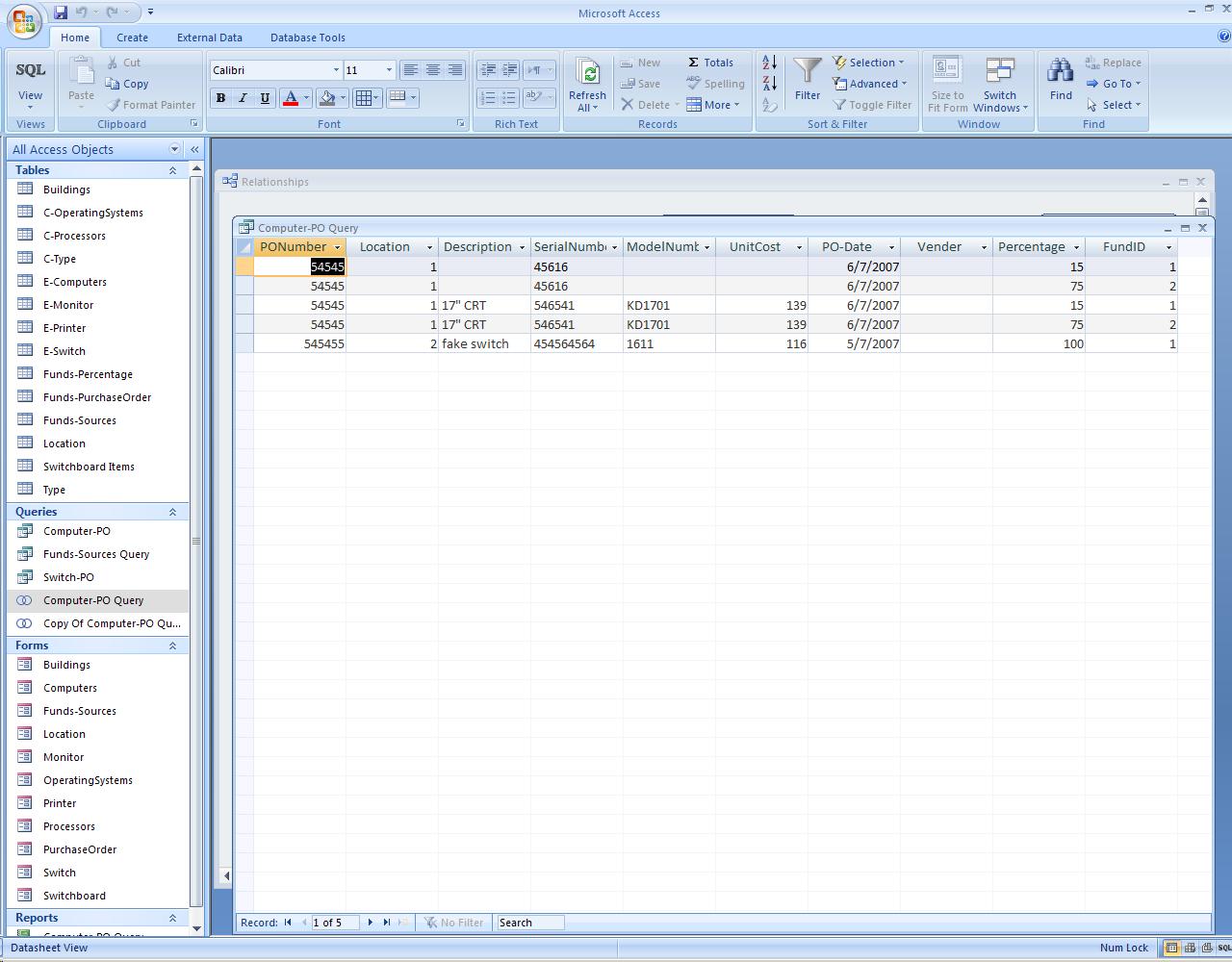
Task: Click the Help question mark icon
Action: pos(1224,37)
